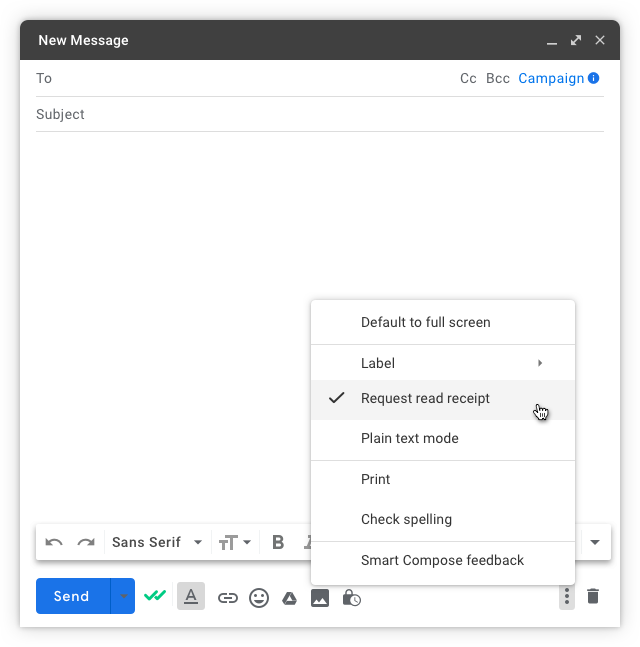640x647 pixels.
Task: Toggle confidential mode lock-clock icon
Action: [351, 597]
